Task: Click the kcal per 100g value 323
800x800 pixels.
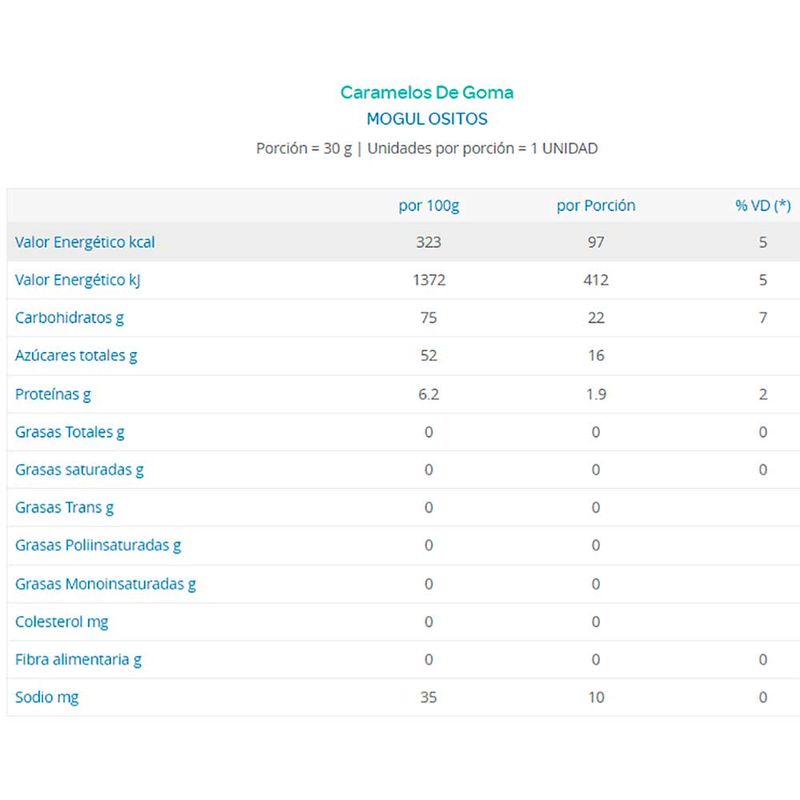Action: point(429,242)
